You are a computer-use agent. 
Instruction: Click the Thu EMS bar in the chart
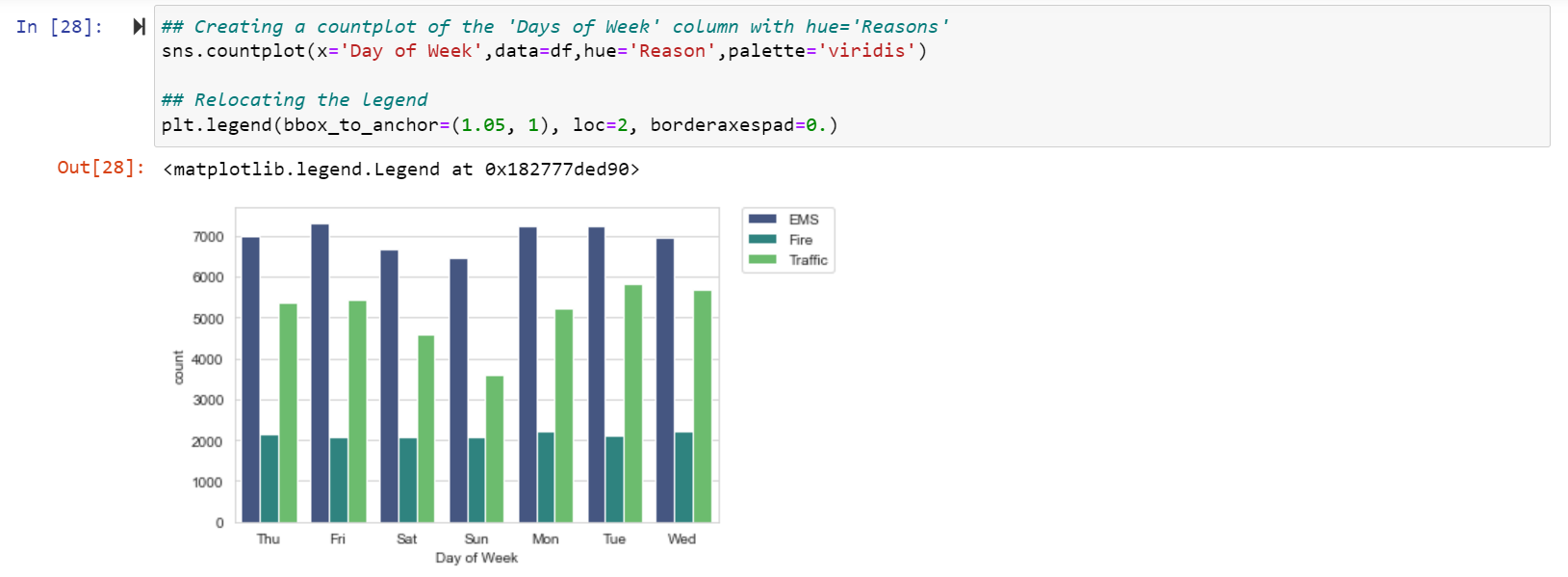tap(250, 380)
